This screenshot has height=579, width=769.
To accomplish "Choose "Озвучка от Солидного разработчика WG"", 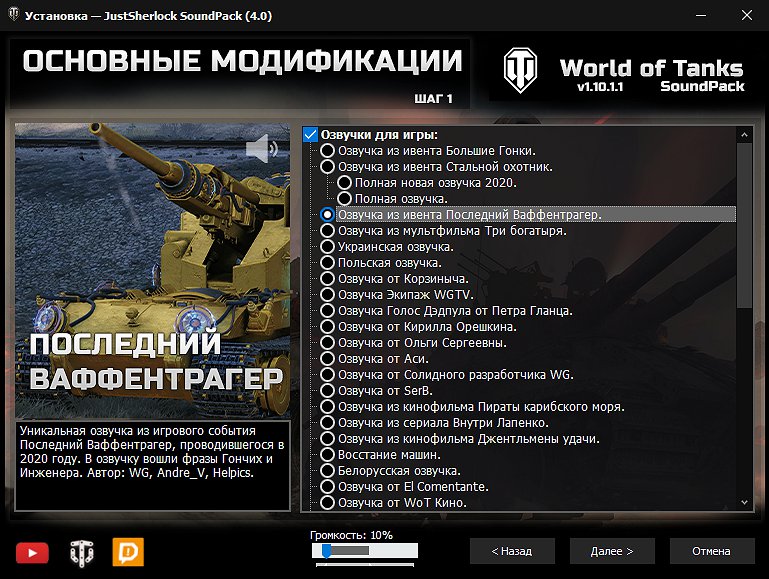I will (328, 375).
